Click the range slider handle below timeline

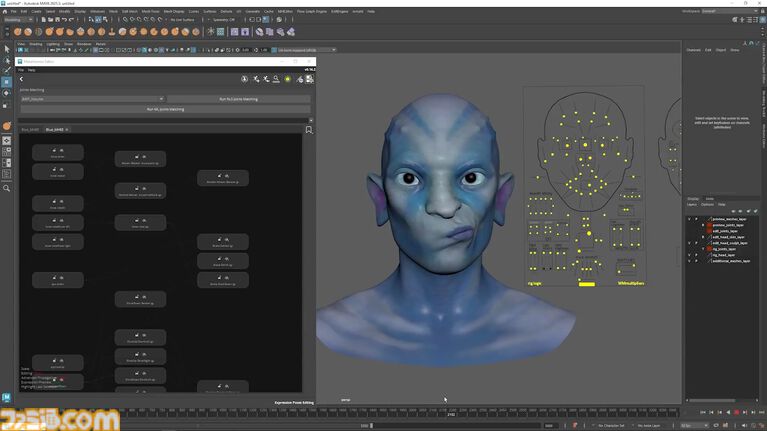tap(372, 426)
